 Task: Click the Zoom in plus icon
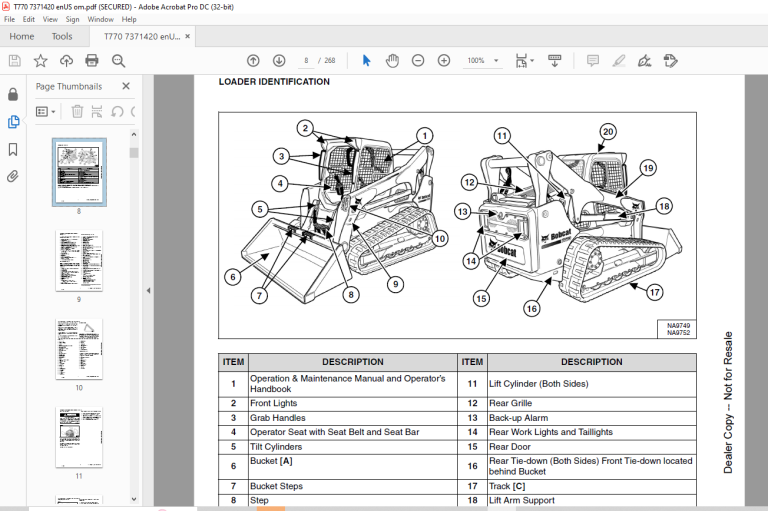[444, 61]
